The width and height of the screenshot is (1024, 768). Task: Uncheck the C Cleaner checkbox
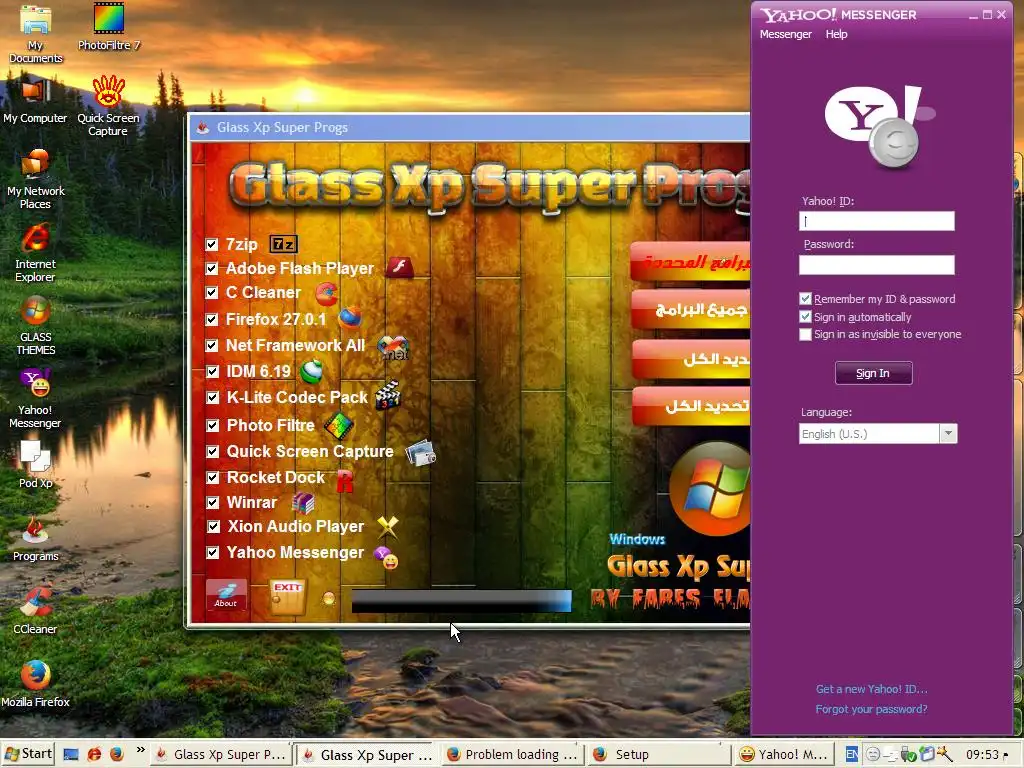coord(212,293)
